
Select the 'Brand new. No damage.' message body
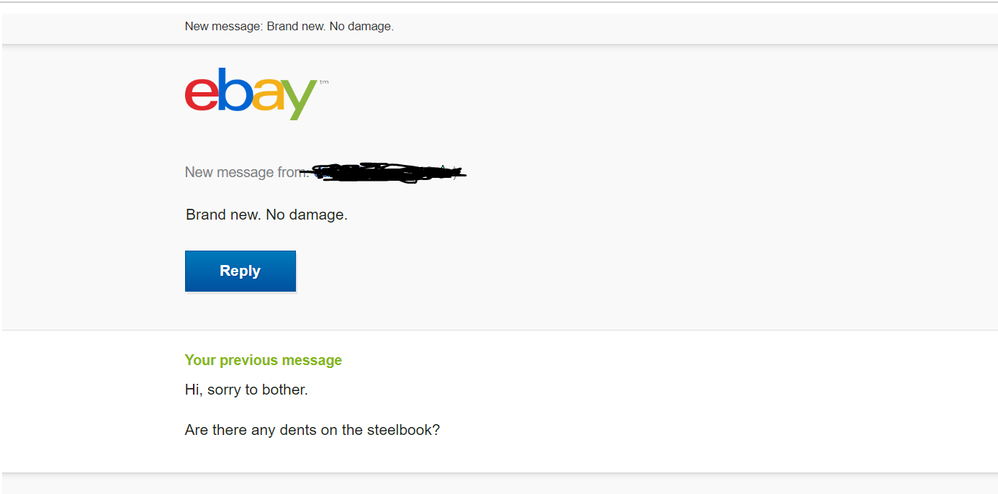(x=267, y=215)
